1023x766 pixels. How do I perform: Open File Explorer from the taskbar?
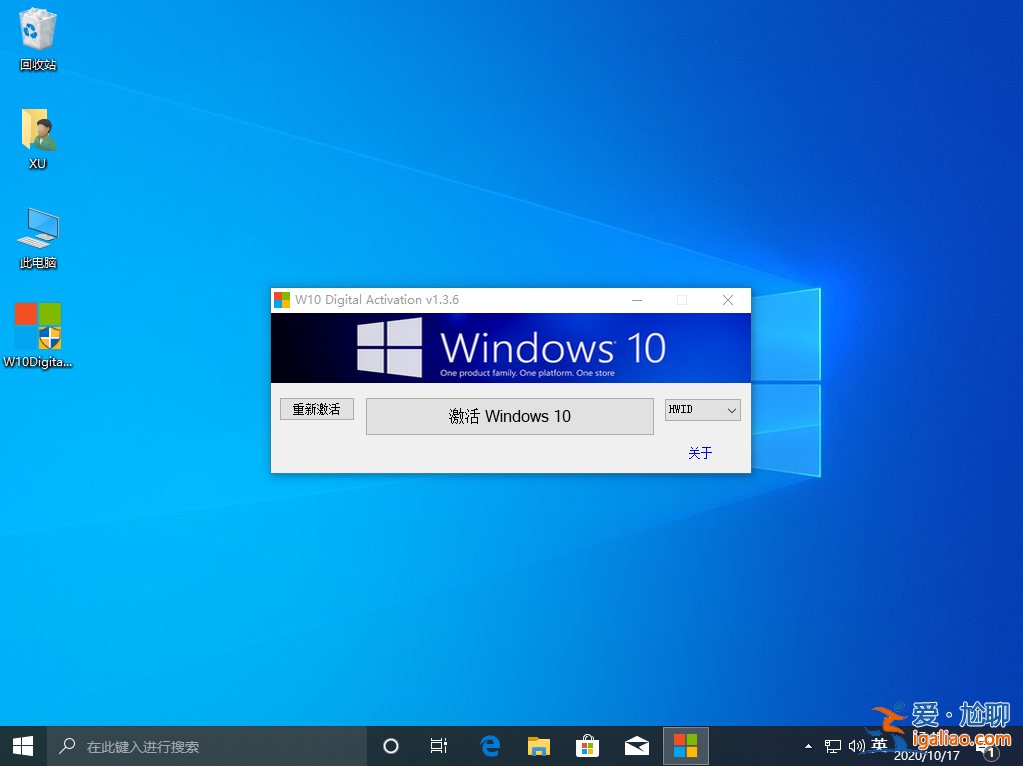(x=538, y=745)
